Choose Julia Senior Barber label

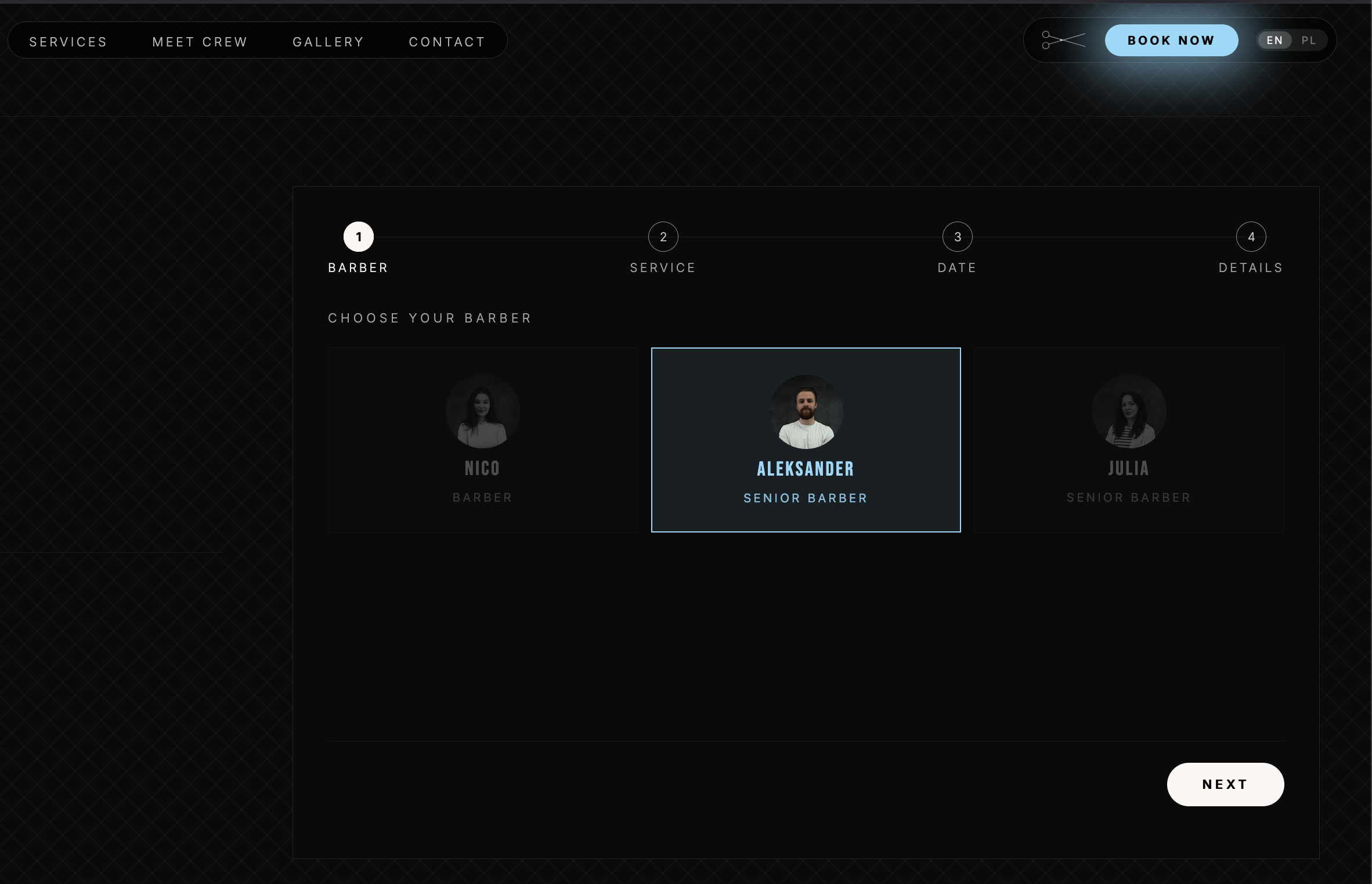1129,498
